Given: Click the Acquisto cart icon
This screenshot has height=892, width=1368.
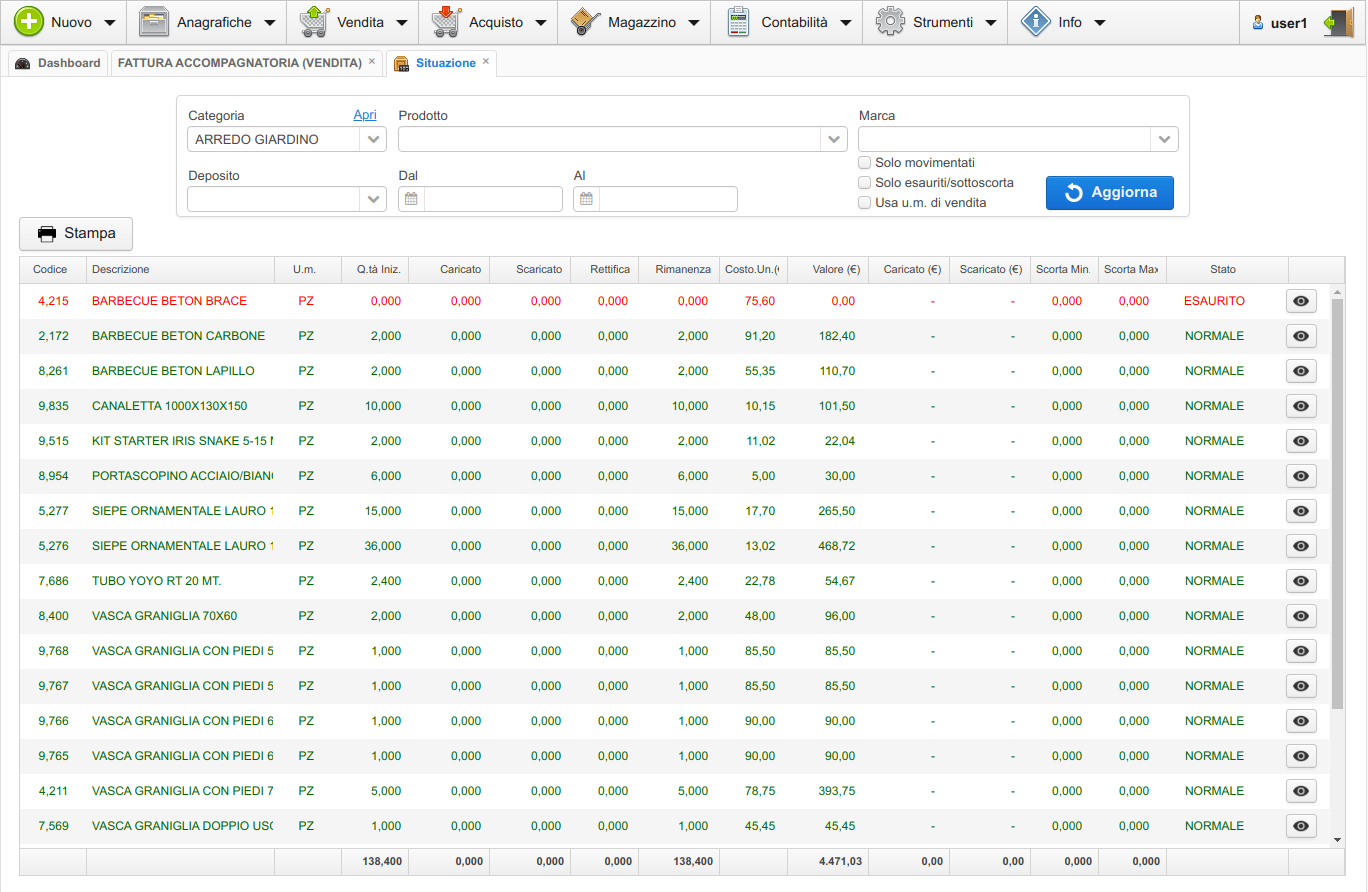Looking at the screenshot, I should 446,22.
